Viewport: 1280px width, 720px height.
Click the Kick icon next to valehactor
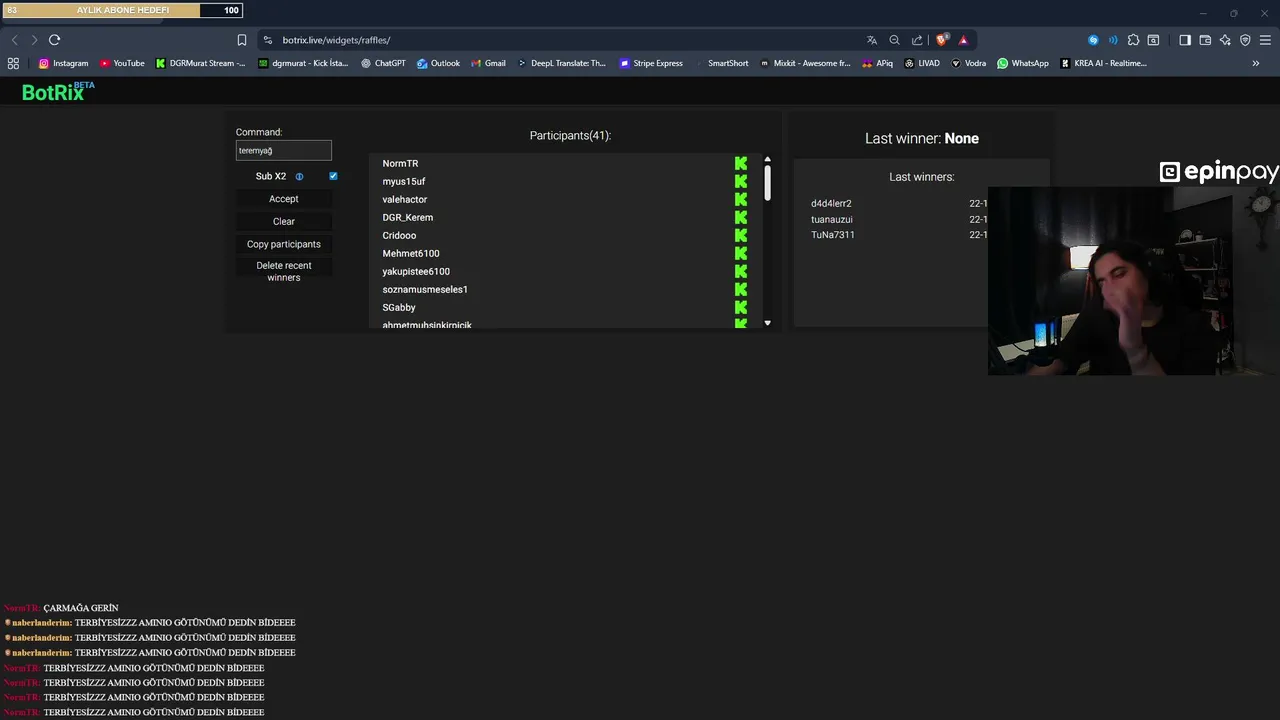point(741,199)
